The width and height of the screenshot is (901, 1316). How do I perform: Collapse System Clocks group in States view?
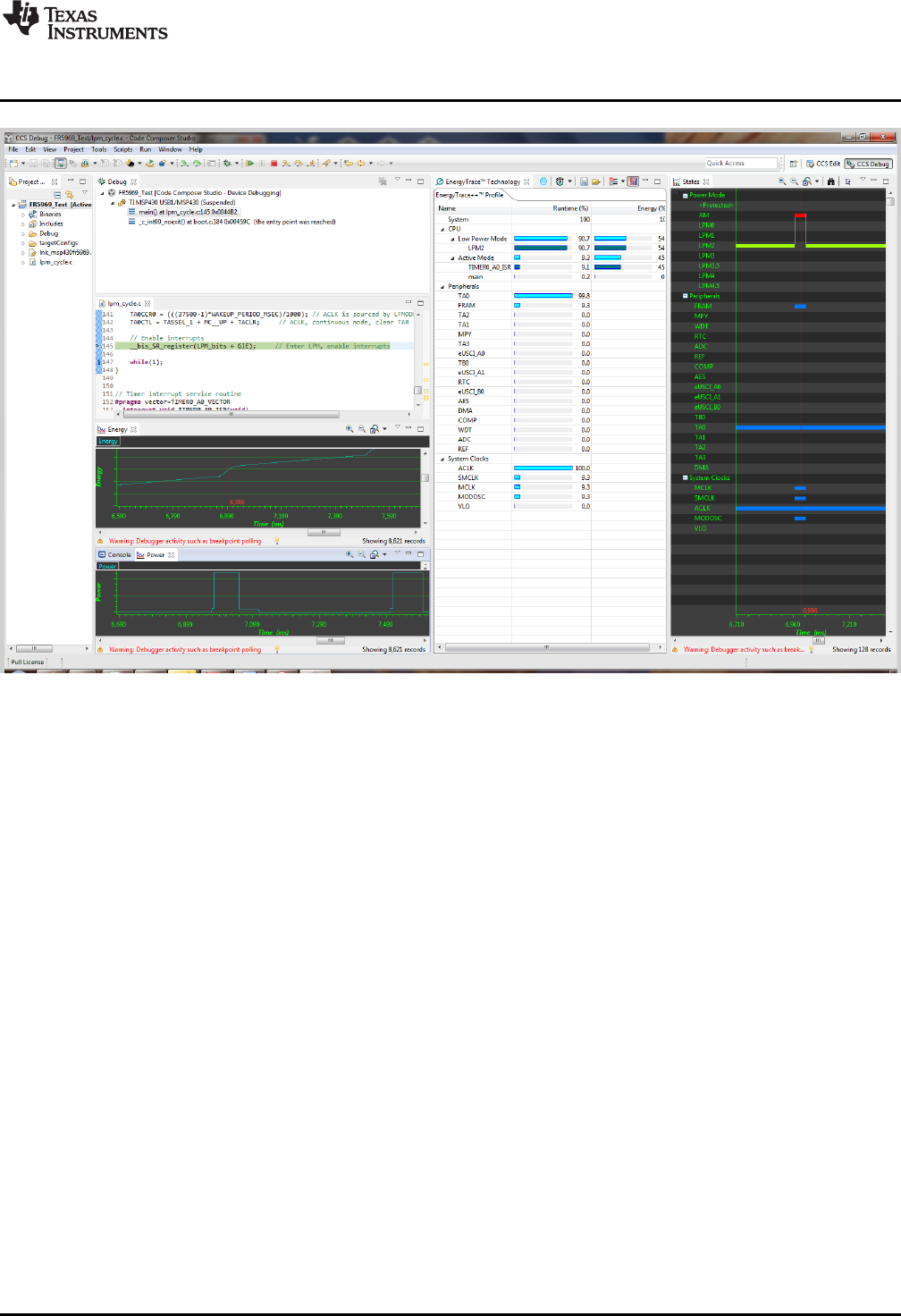coord(686,478)
